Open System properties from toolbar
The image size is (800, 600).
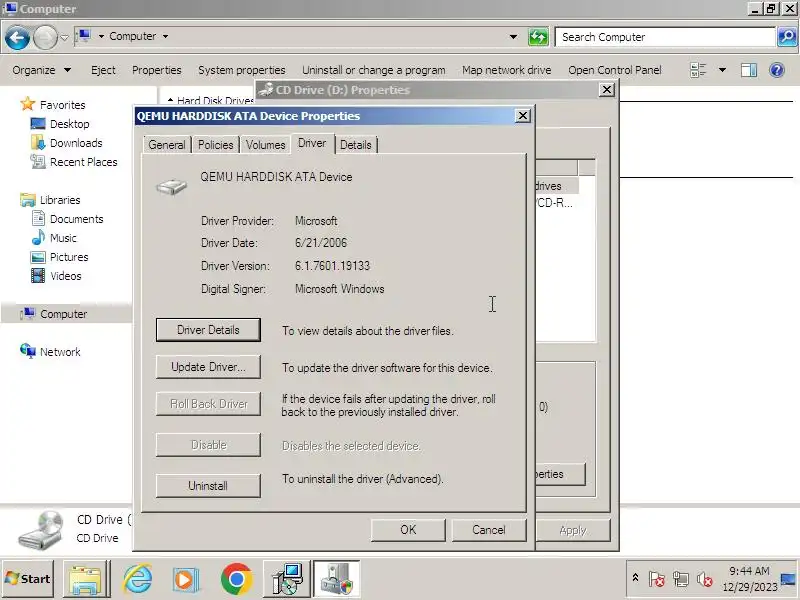tap(242, 70)
